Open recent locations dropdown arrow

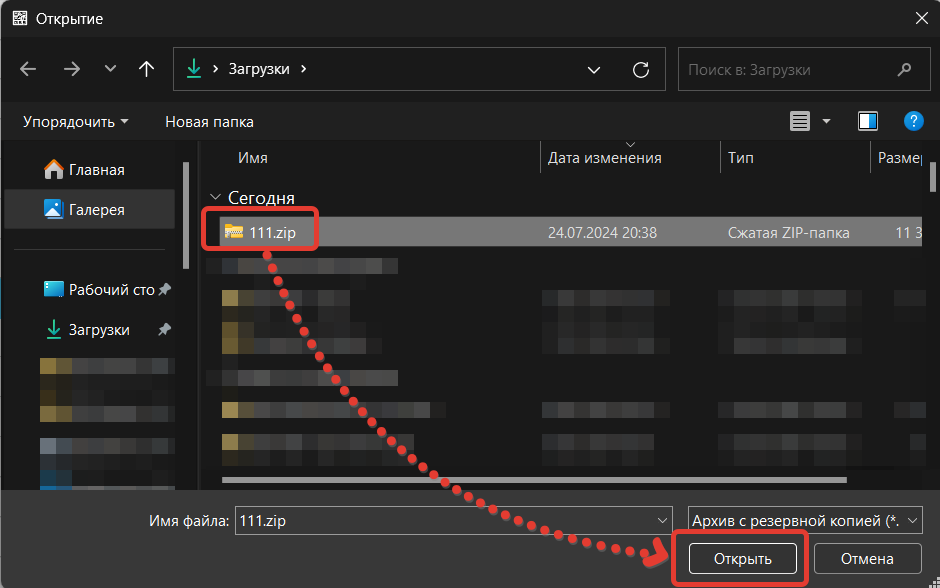110,70
